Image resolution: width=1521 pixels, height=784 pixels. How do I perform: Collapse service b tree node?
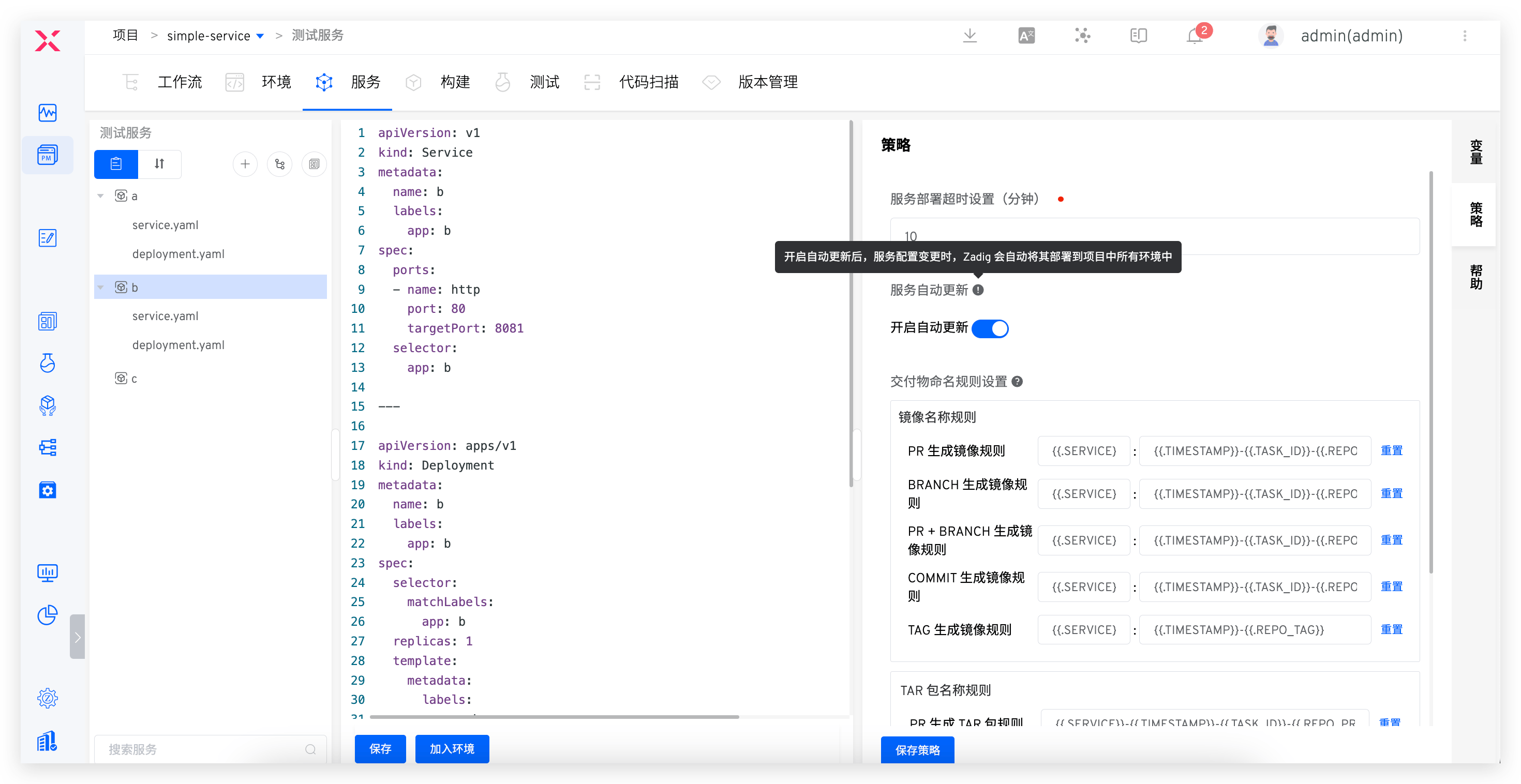pos(101,288)
